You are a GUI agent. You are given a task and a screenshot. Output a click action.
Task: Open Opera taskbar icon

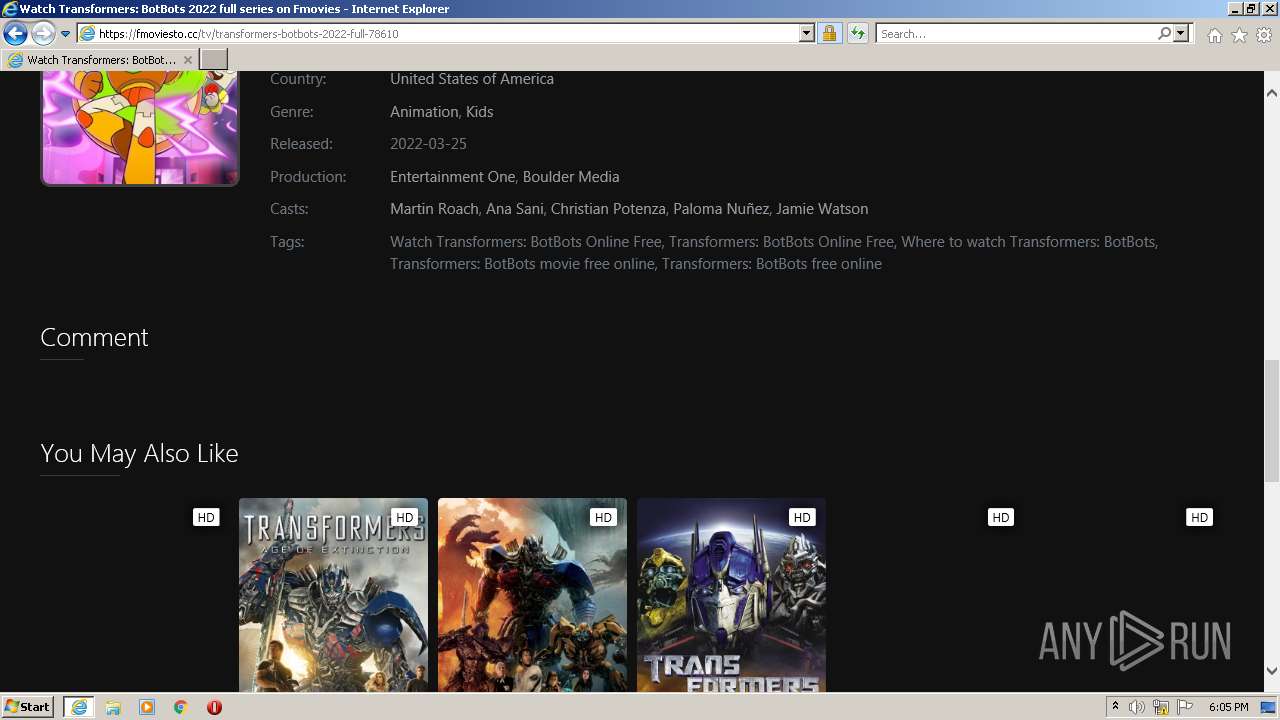214,707
